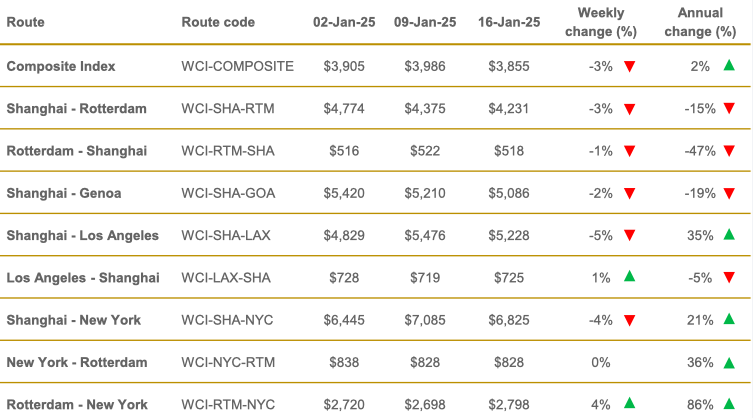Click the green weekly arrow in Los Angeles - Shanghai row
753x418 pixels.
click(x=630, y=276)
